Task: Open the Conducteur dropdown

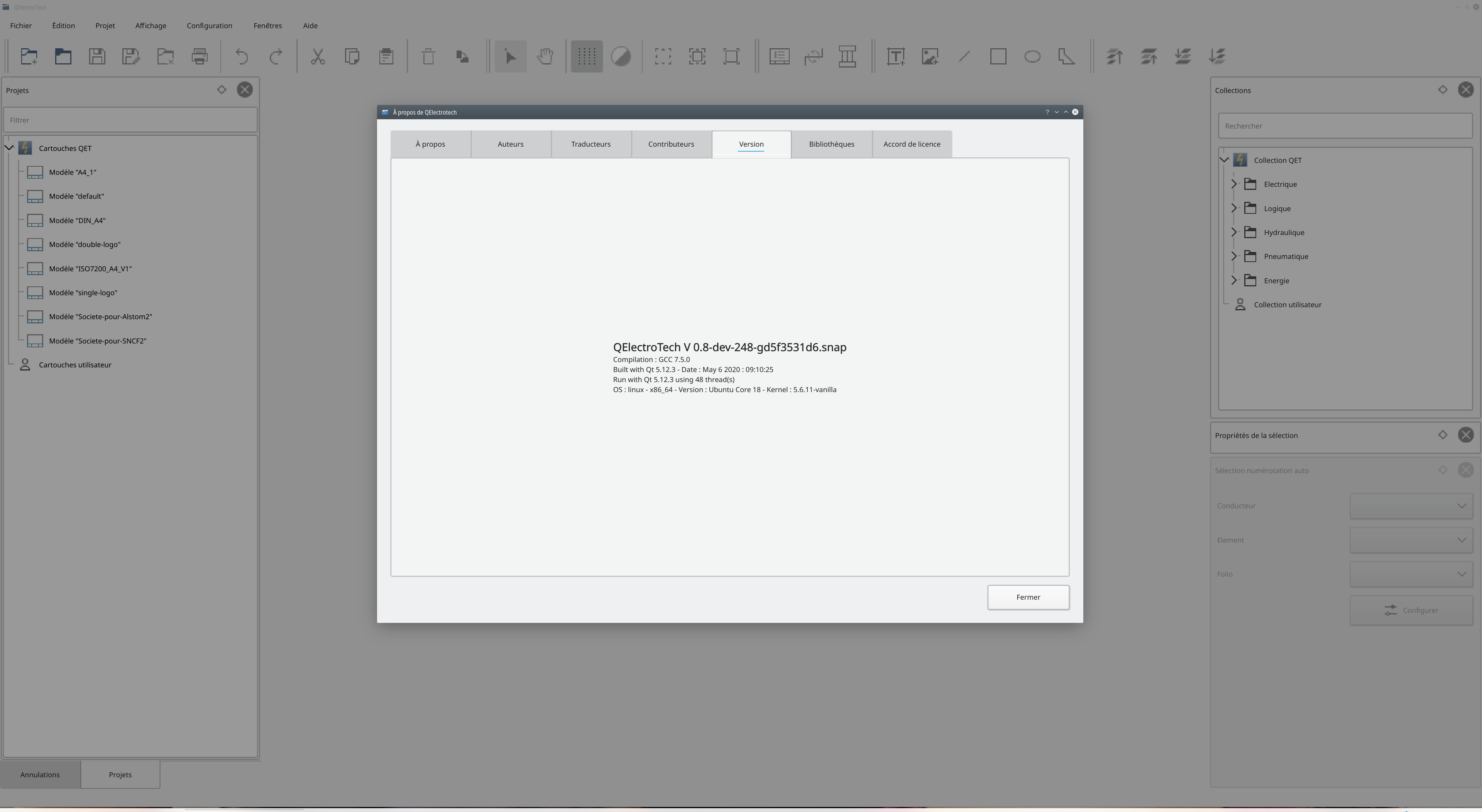Action: click(1411, 506)
